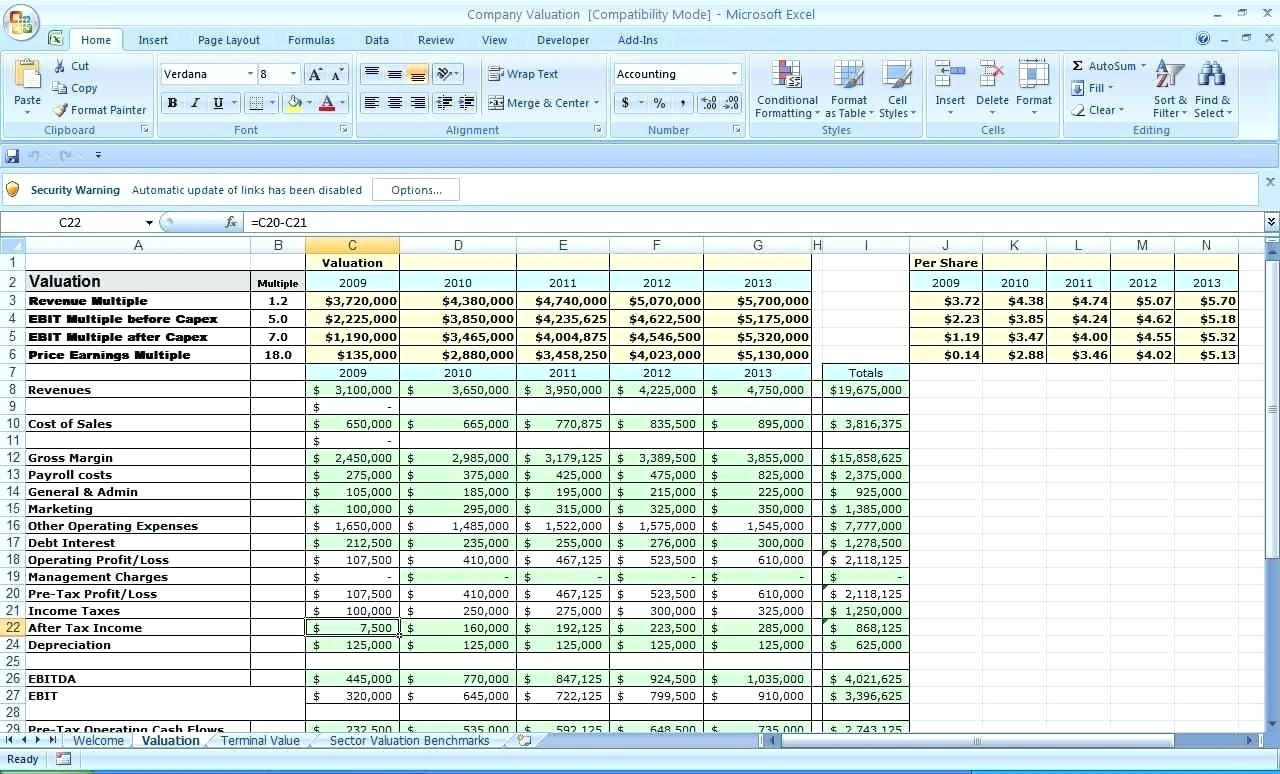Click Sort & Filter in Editing group
This screenshot has height=774, width=1280.
(1168, 88)
